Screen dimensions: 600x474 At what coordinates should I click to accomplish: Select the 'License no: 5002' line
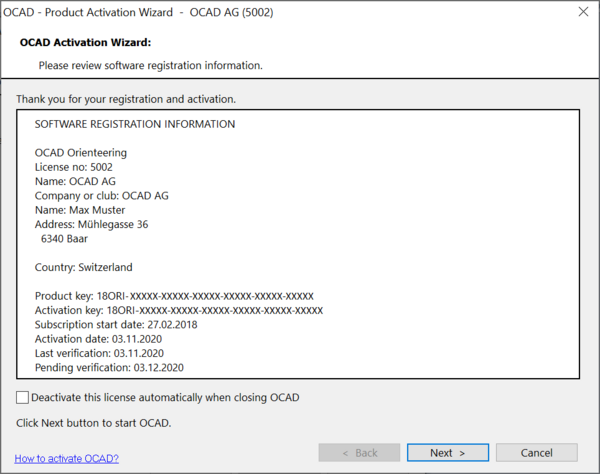(x=73, y=167)
